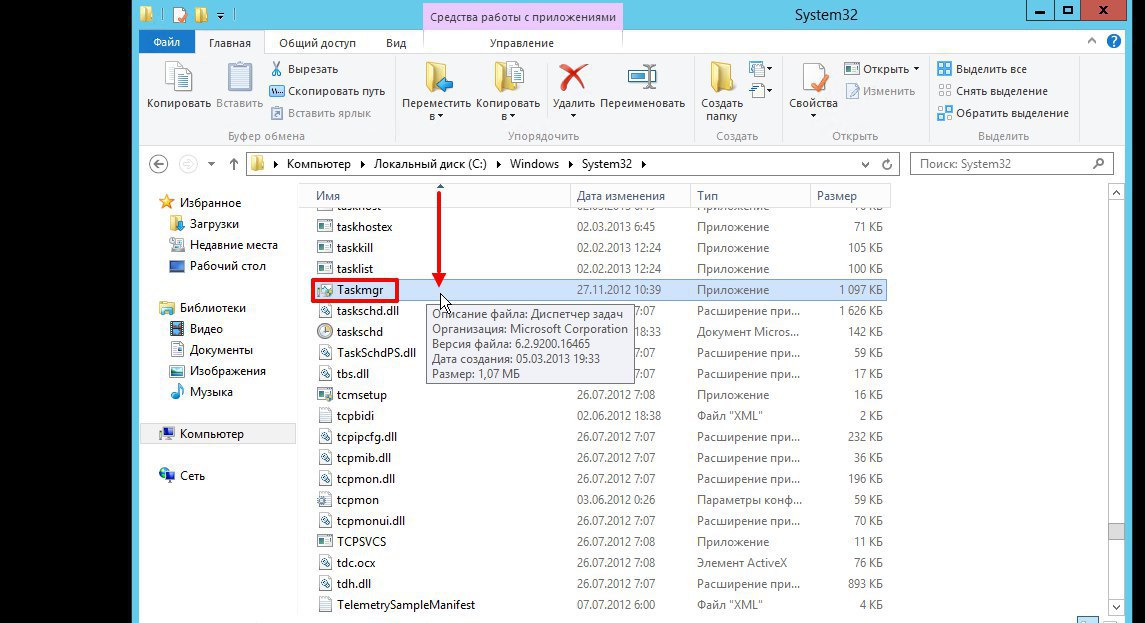Open the Открыть dropdown arrow

[916, 69]
